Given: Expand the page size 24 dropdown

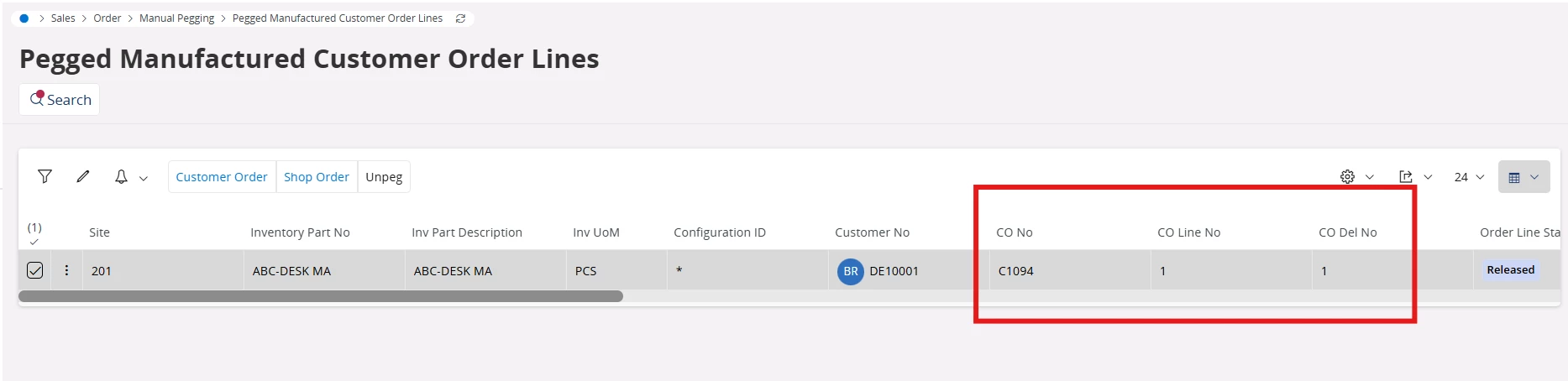Looking at the screenshot, I should tap(1470, 177).
